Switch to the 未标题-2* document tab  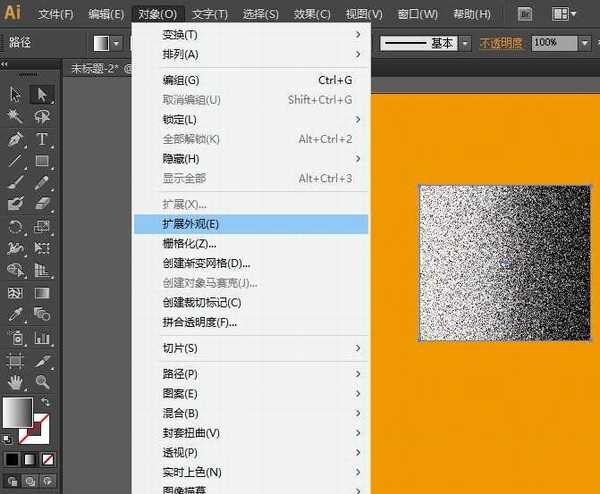tap(96, 69)
